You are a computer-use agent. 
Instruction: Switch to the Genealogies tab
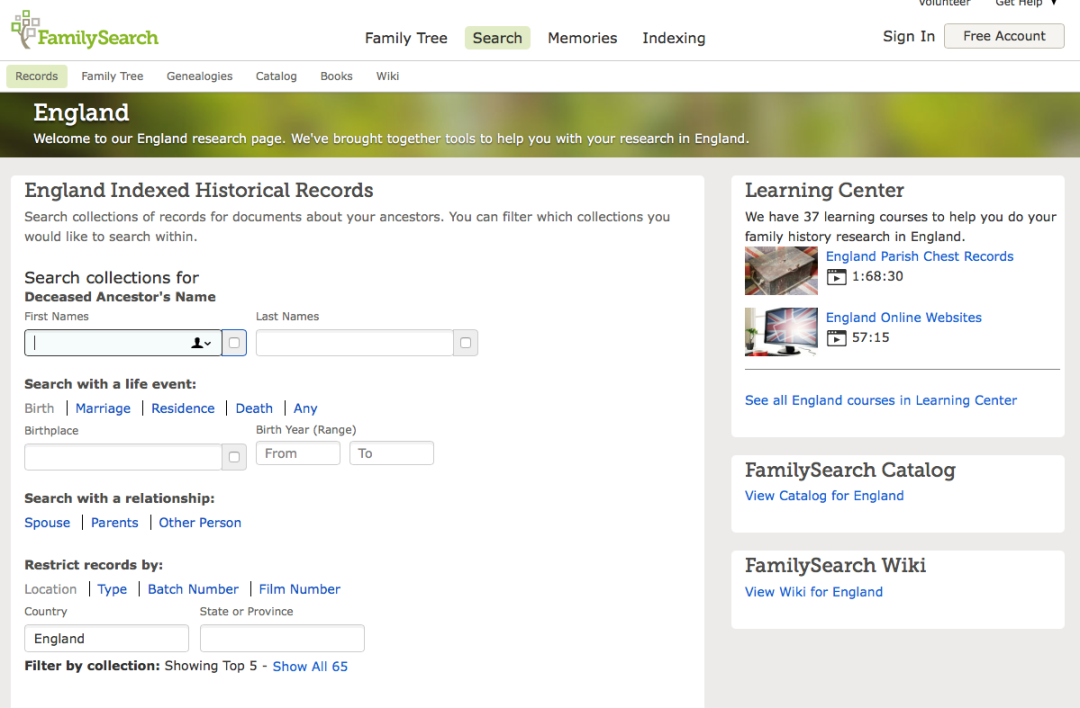199,76
